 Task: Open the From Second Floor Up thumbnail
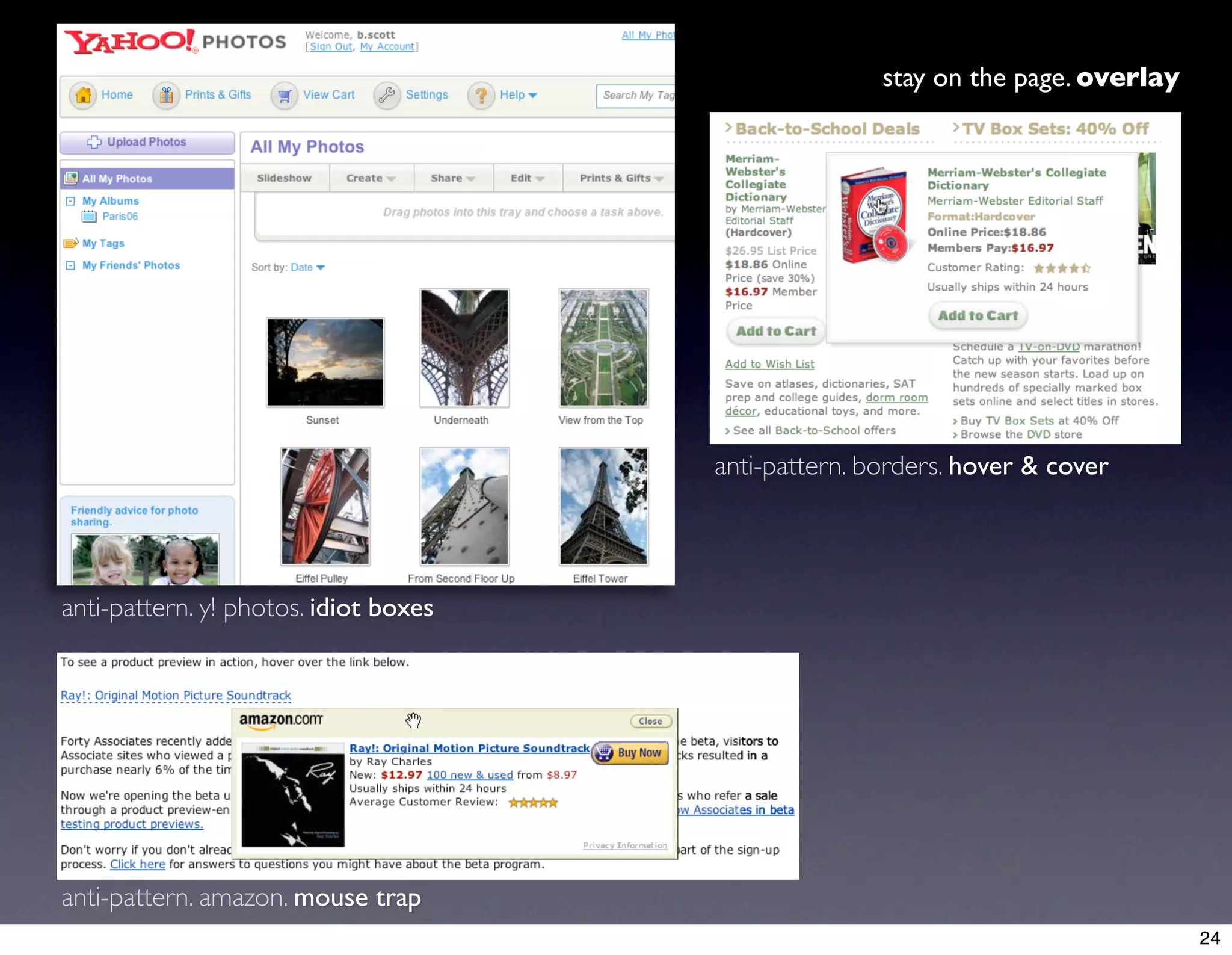coord(464,506)
